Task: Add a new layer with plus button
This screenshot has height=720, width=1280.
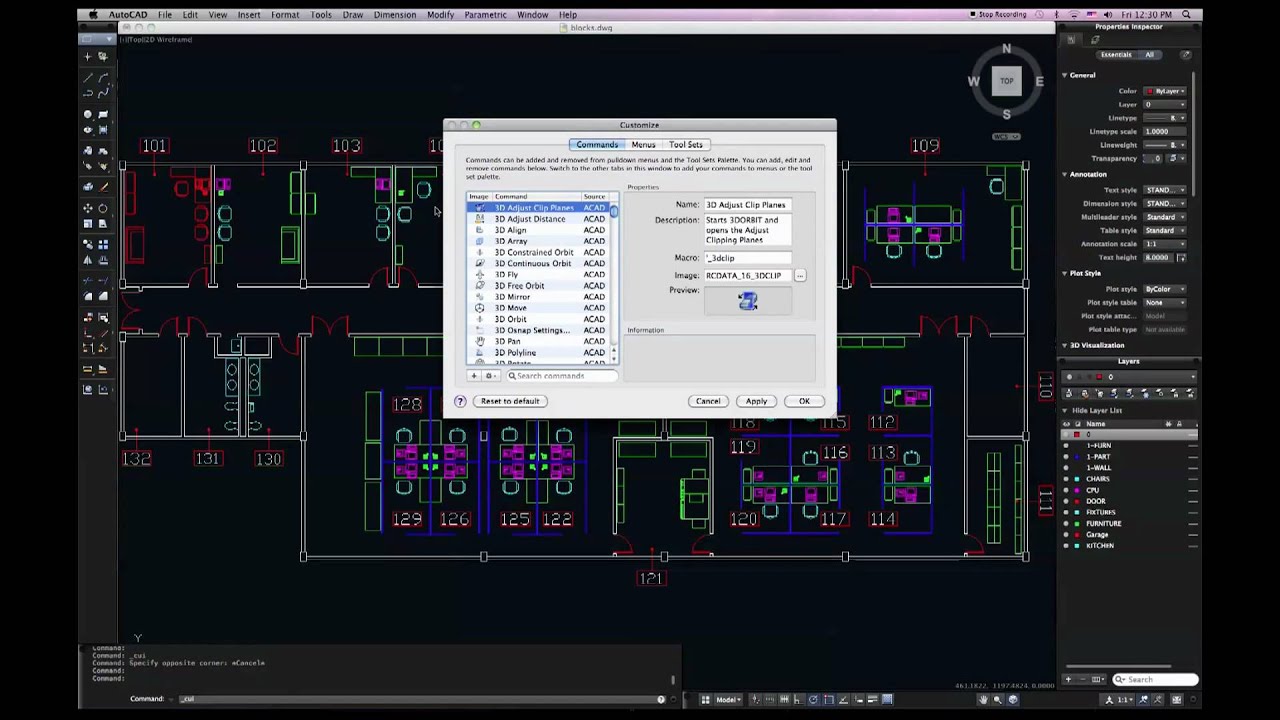Action: [1068, 679]
